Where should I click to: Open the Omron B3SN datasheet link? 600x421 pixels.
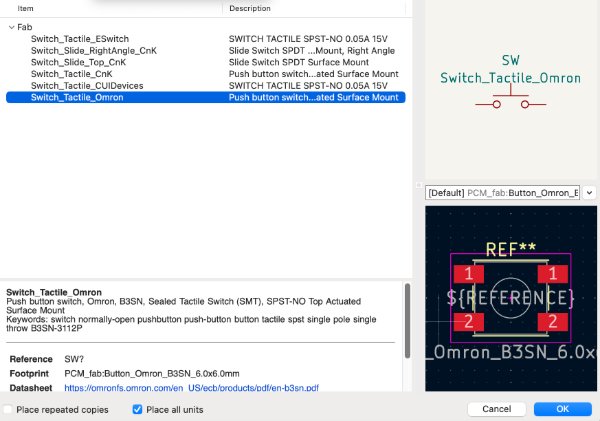pyautogui.click(x=191, y=388)
